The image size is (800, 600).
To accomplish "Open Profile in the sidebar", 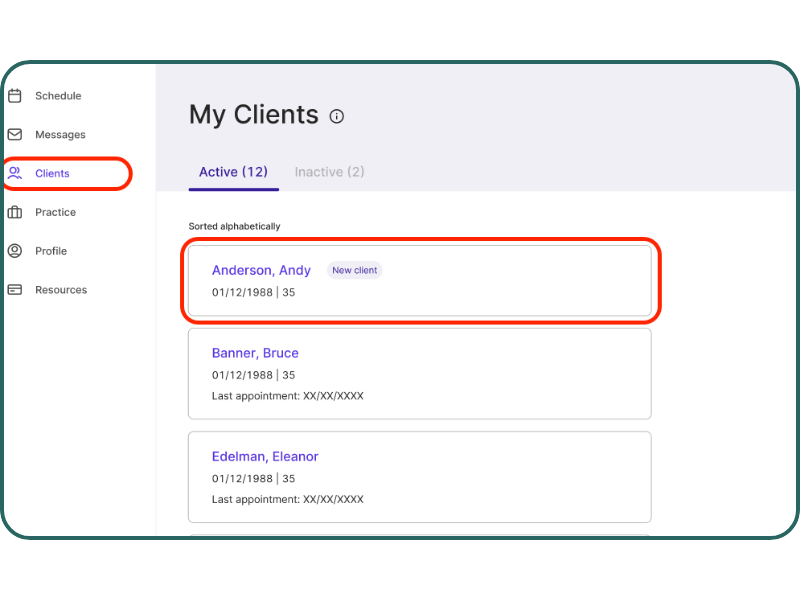I will tap(51, 251).
